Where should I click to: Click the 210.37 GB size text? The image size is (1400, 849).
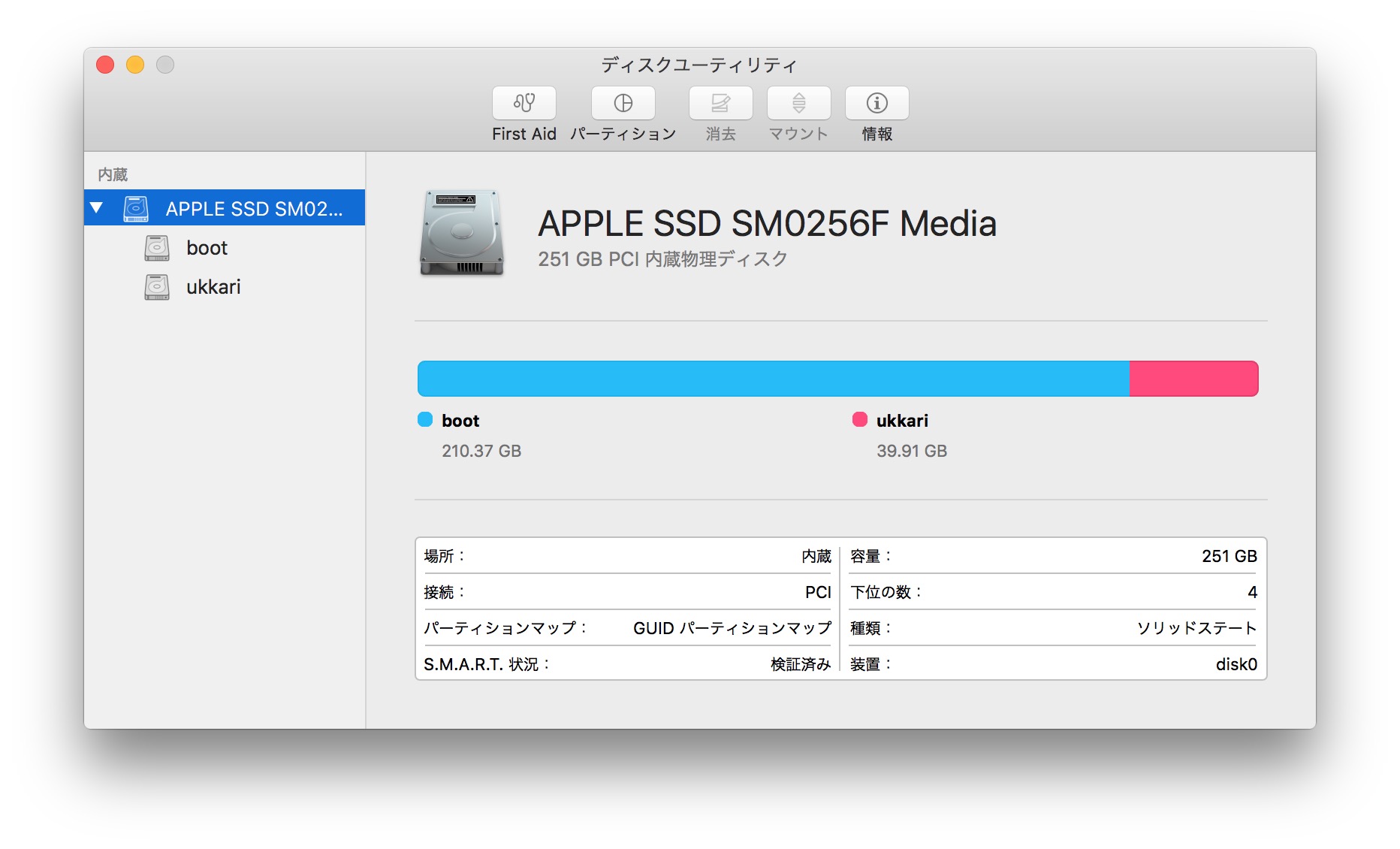(481, 451)
